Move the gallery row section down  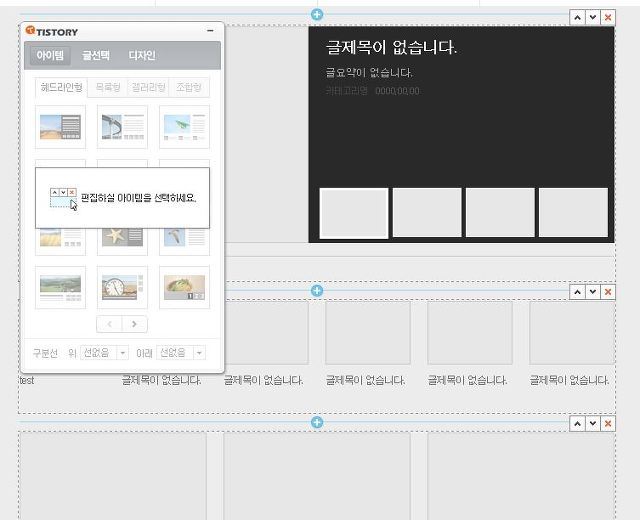point(593,292)
